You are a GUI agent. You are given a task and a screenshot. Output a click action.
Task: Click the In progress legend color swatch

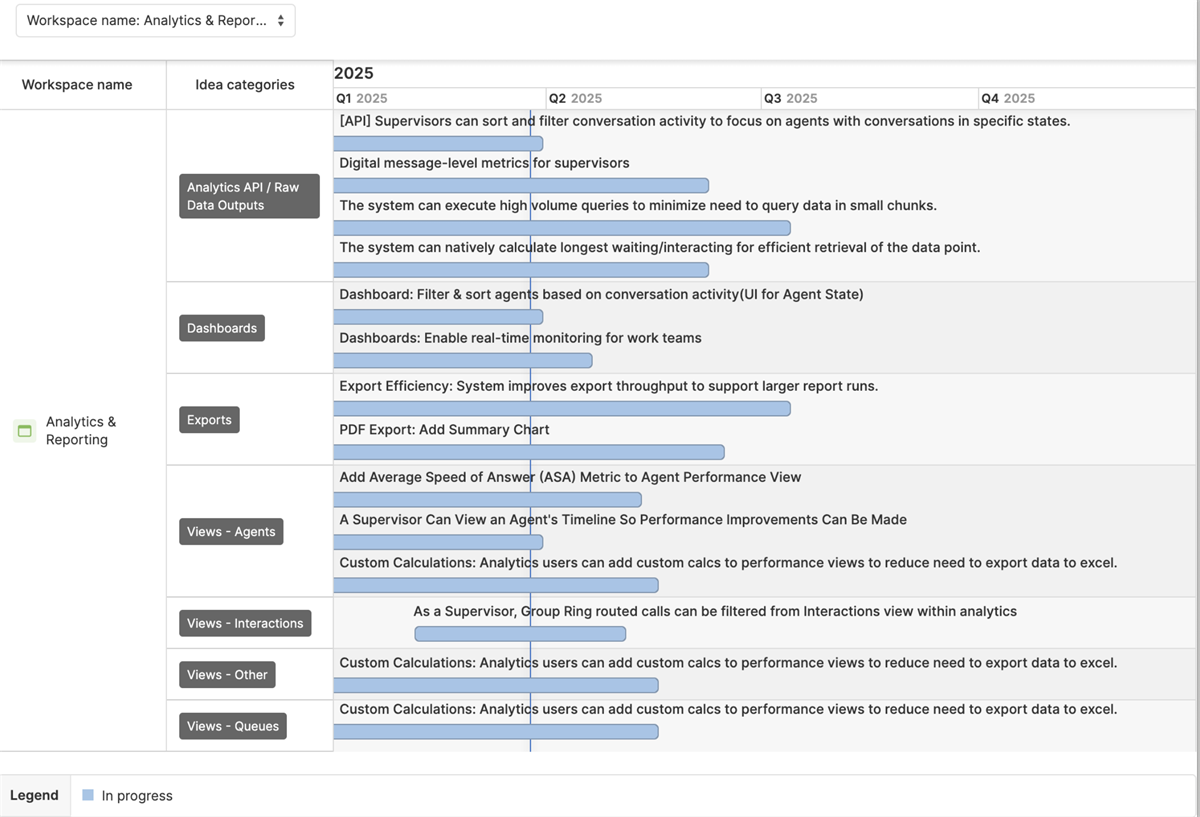point(88,796)
